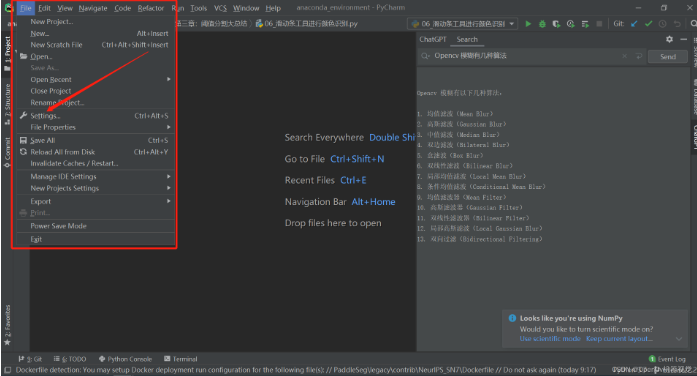This screenshot has width=697, height=376.
Task: Click the Git rollback arrow
Action: pyautogui.click(x=677, y=24)
